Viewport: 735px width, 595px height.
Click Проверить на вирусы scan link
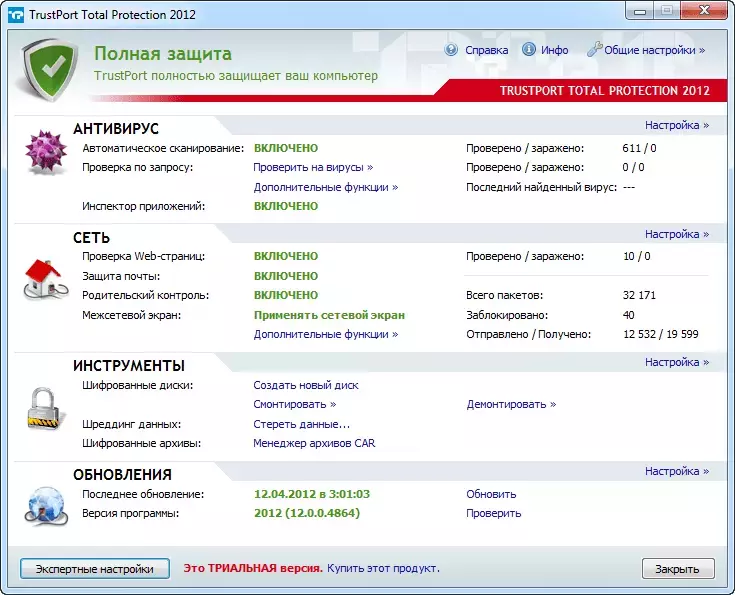tap(313, 167)
